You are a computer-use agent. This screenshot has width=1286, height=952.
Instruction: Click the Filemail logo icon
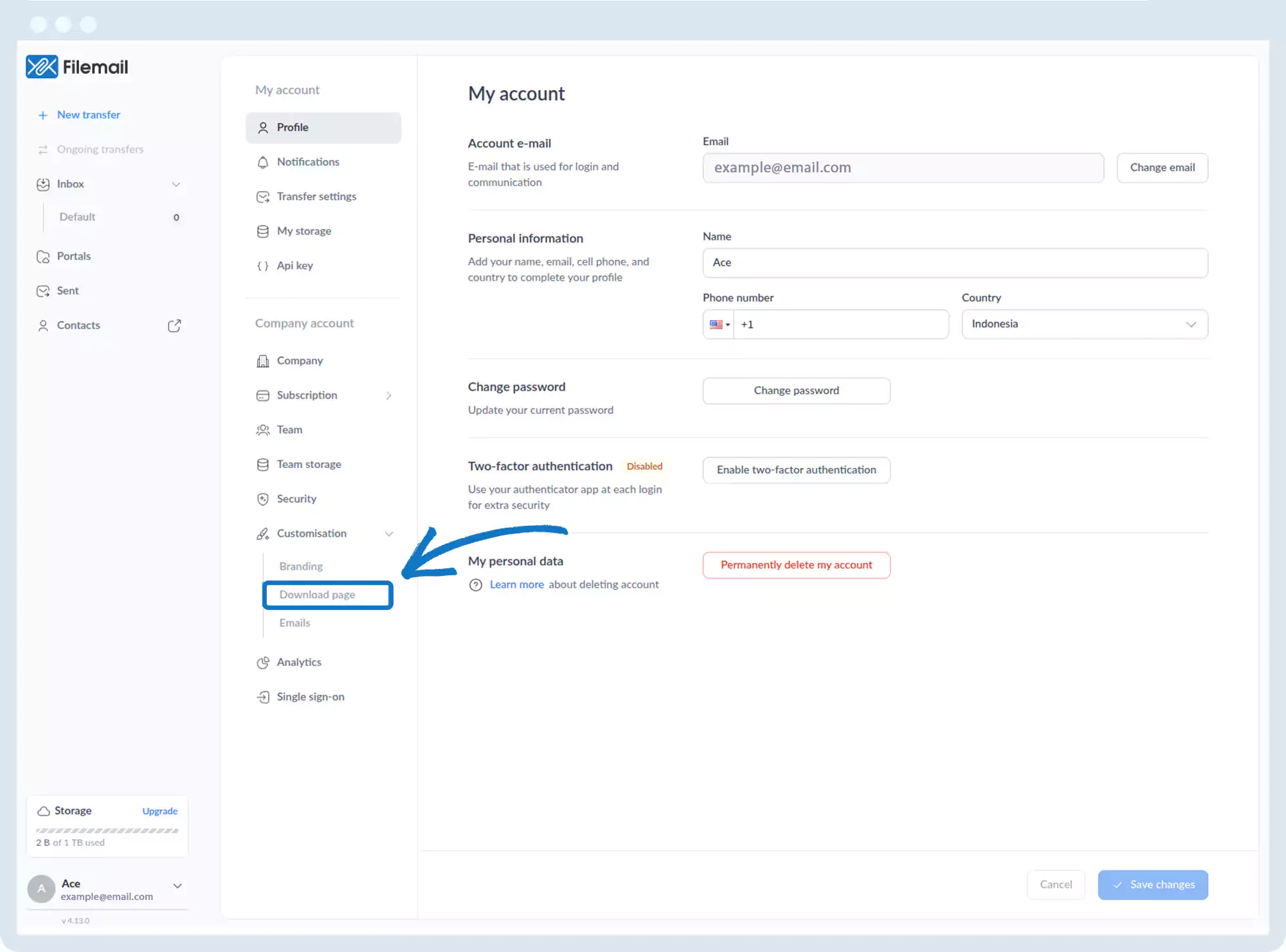pyautogui.click(x=42, y=67)
